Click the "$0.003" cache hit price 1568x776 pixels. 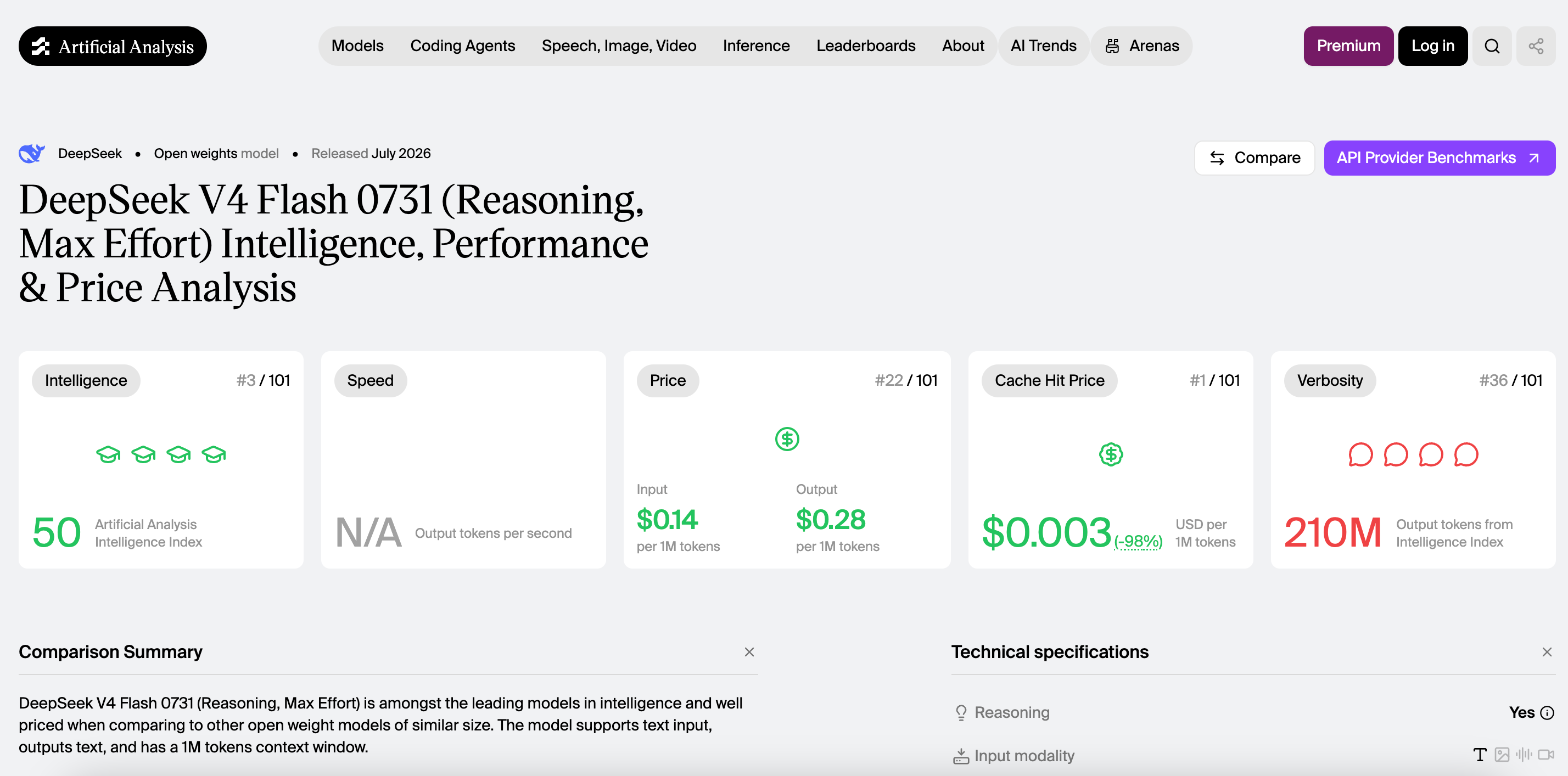[x=1046, y=532]
